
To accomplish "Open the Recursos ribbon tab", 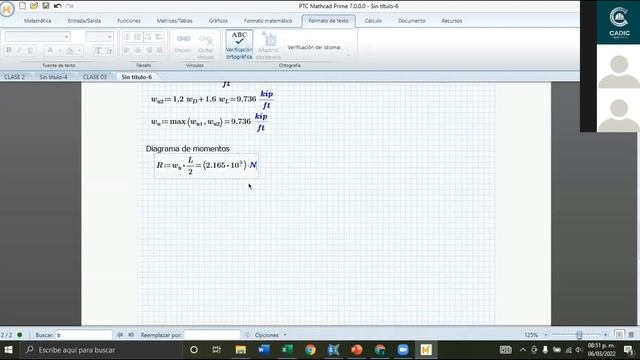I will (x=452, y=21).
